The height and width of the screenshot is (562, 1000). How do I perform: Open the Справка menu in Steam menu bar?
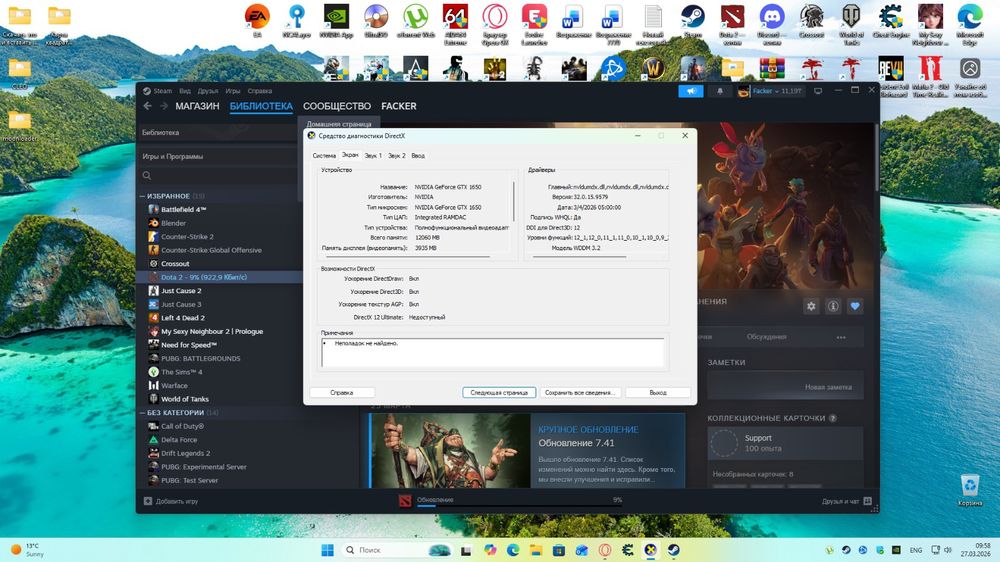tap(260, 91)
